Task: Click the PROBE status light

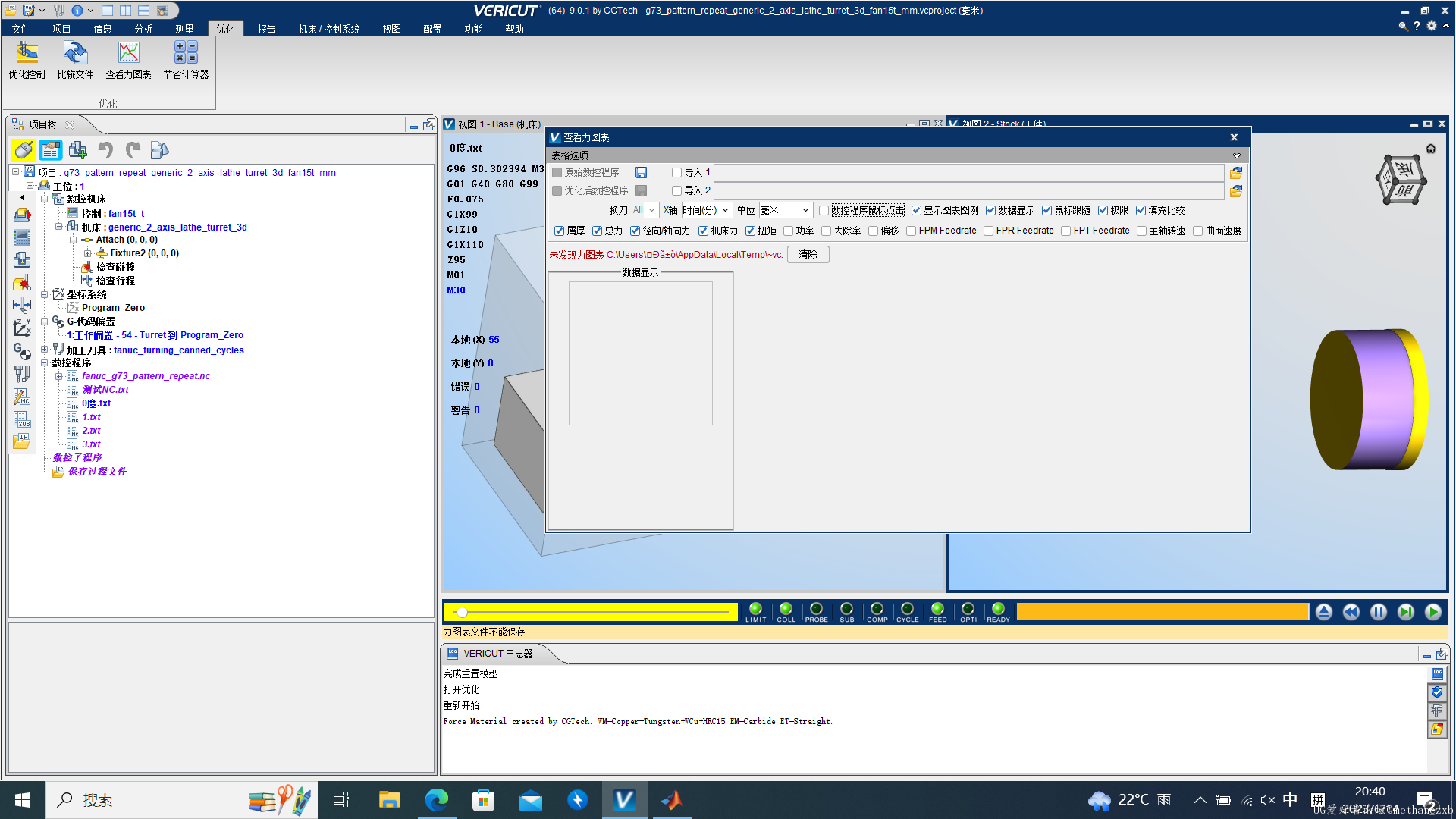Action: [816, 609]
